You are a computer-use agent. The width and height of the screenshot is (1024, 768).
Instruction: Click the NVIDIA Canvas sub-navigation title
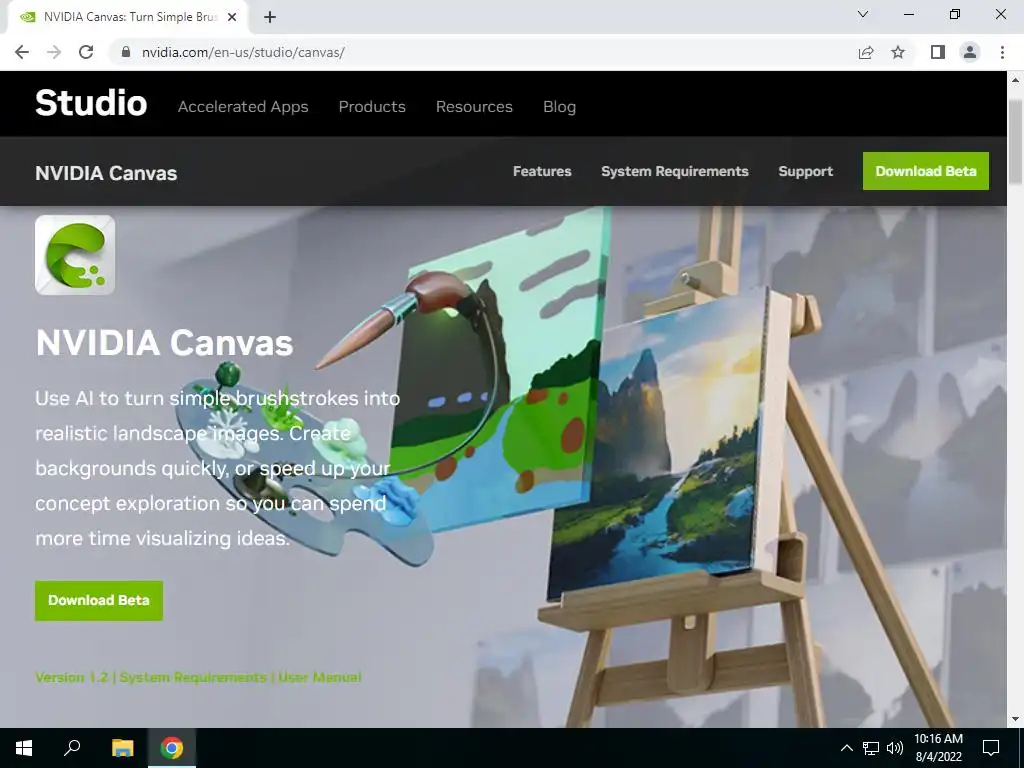point(106,173)
